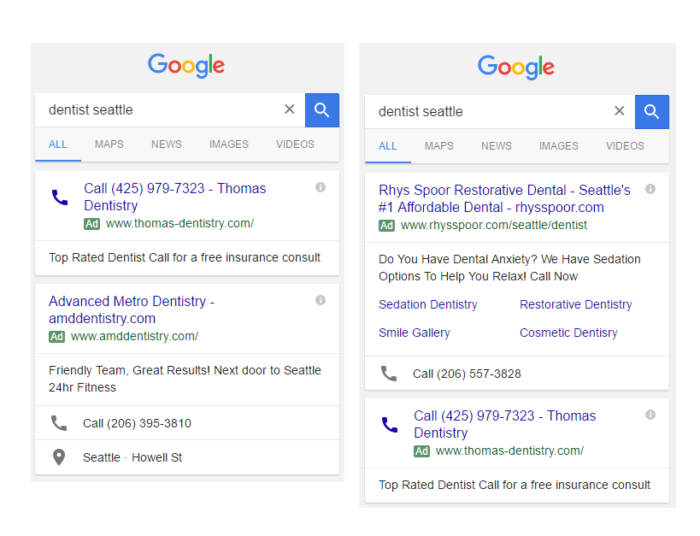Click the Ad badge for thomas-dentistry.com, left panel
Screen dimensions: 700x536
tap(92, 224)
